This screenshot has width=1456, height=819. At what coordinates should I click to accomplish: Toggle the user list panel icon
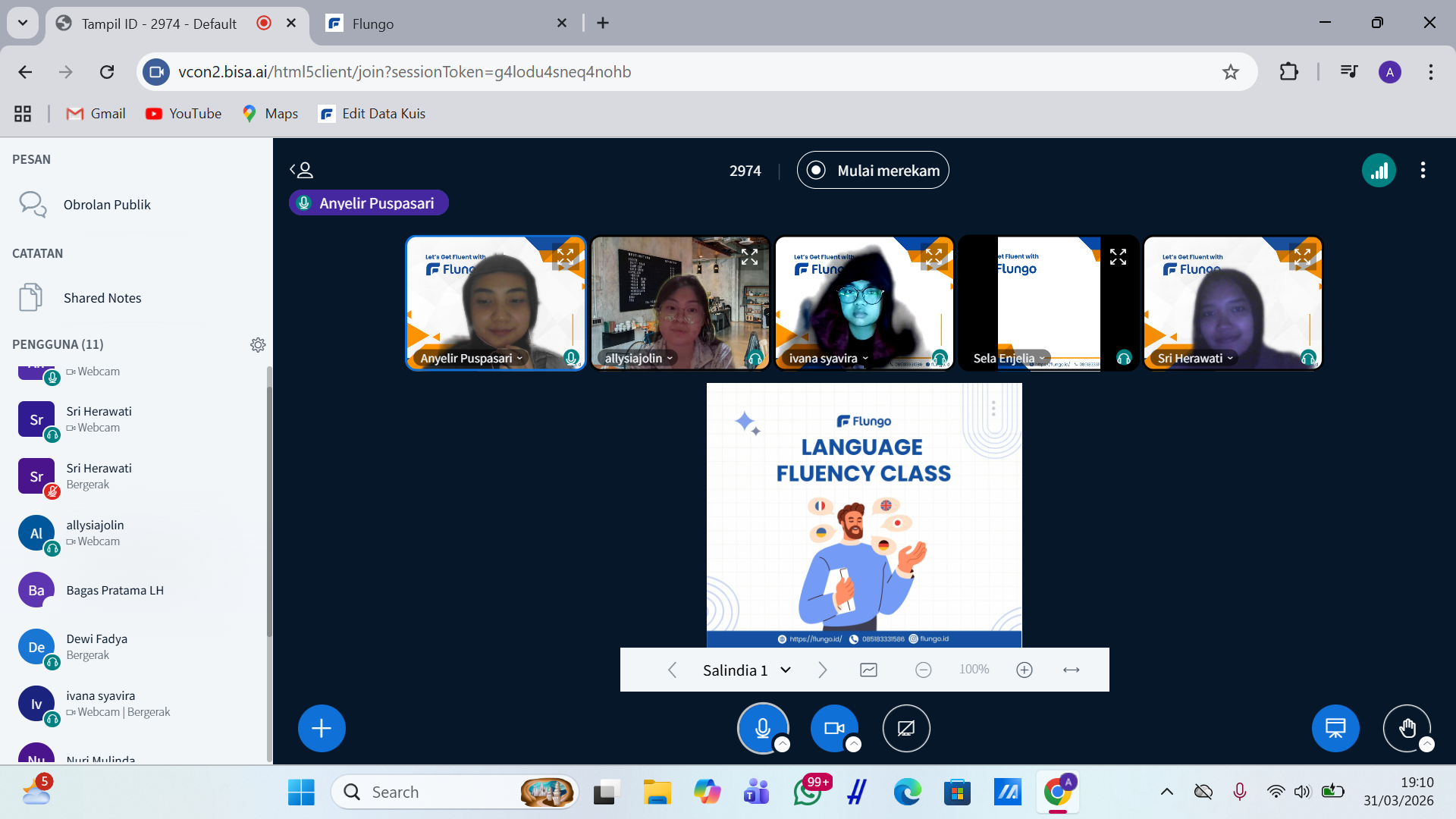click(x=301, y=170)
